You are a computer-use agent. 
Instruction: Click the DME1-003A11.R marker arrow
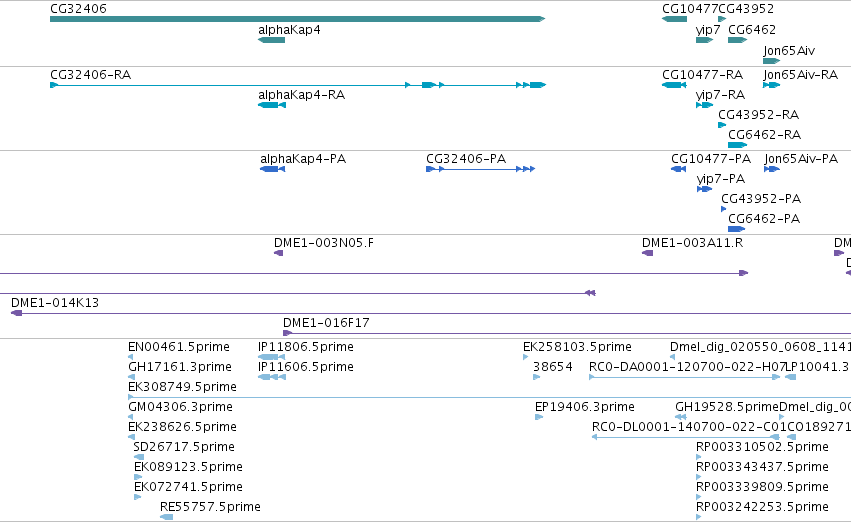point(647,253)
